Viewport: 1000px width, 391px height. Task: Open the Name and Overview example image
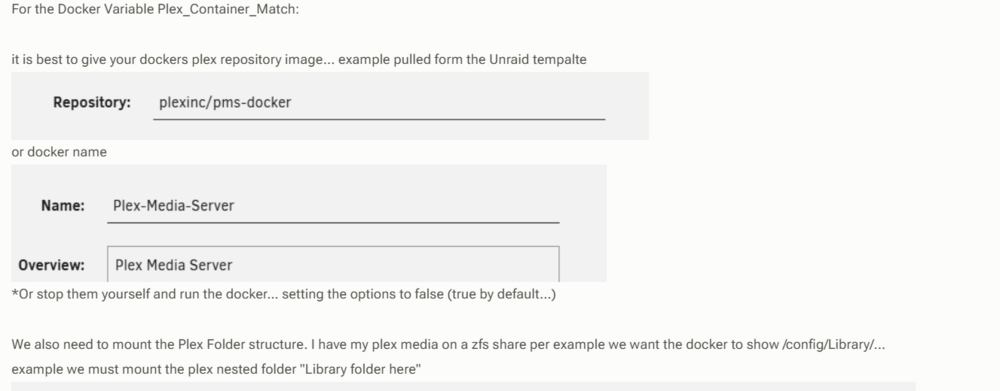tap(309, 223)
